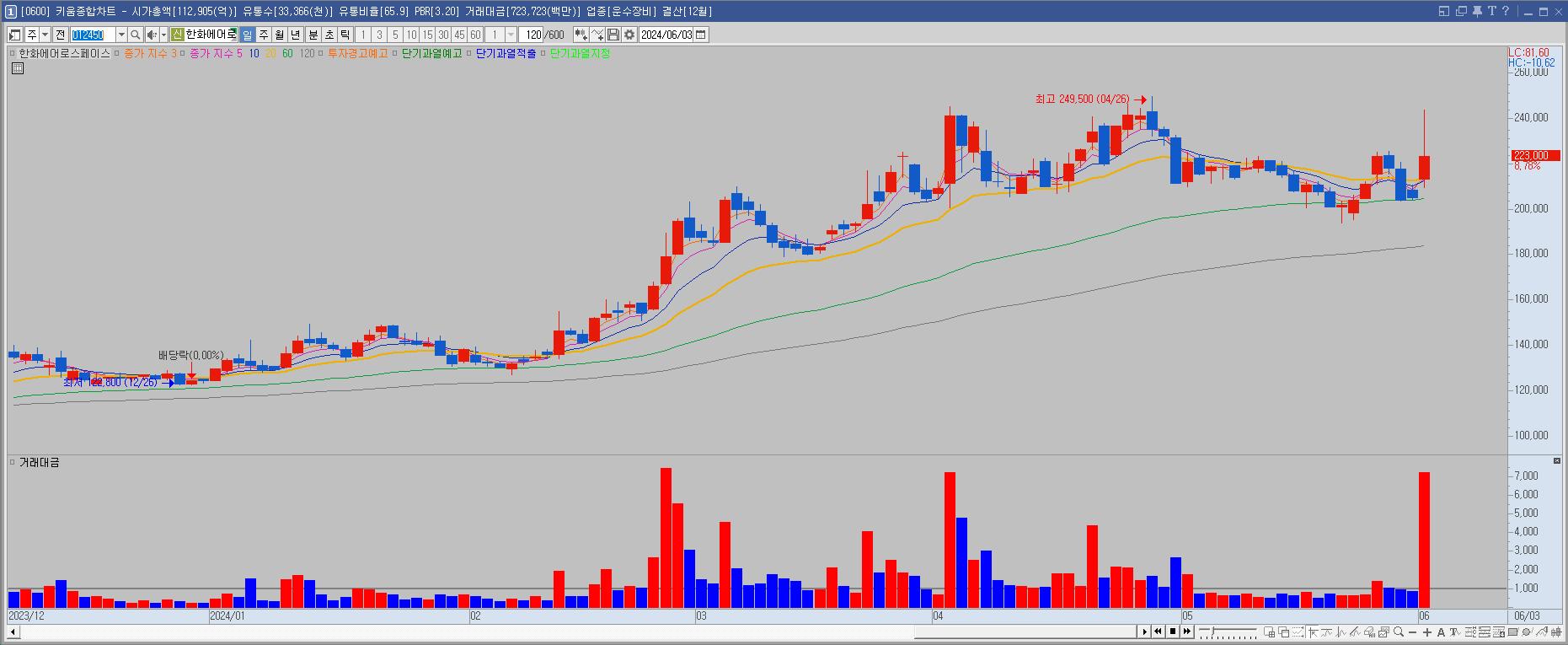The image size is (1568, 645).
Task: Open the interval value dropdown after 60
Action: click(511, 35)
